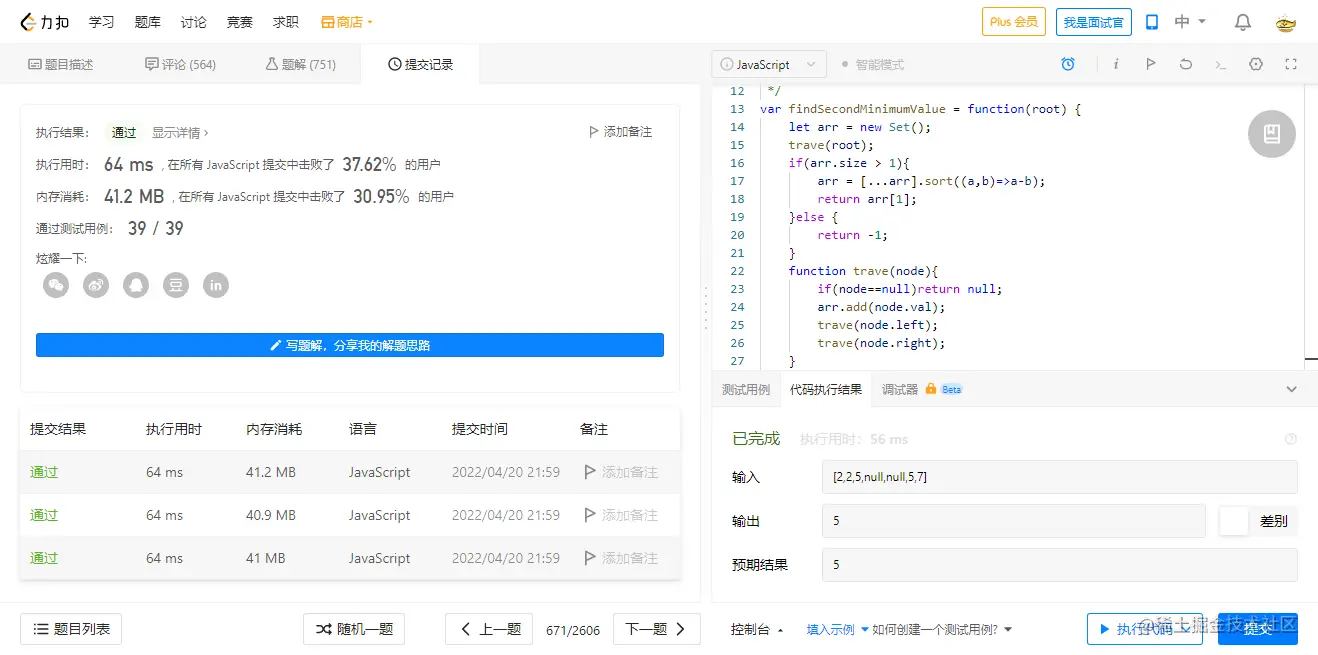The width and height of the screenshot is (1318, 655).
Task: Toggle 智能模式 smart mode
Action: 872,64
